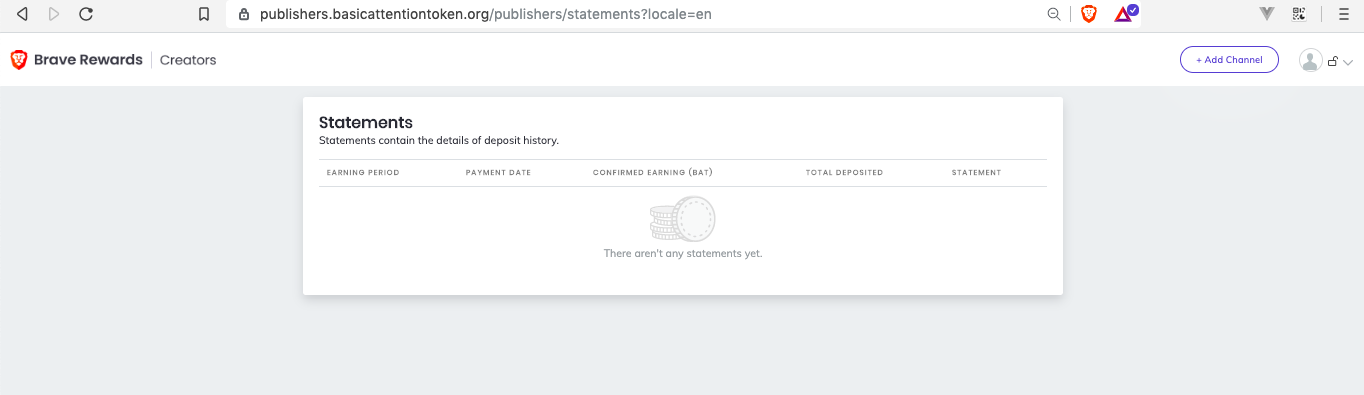Reload the page
Viewport: 1364px width, 395px height.
(x=86, y=14)
